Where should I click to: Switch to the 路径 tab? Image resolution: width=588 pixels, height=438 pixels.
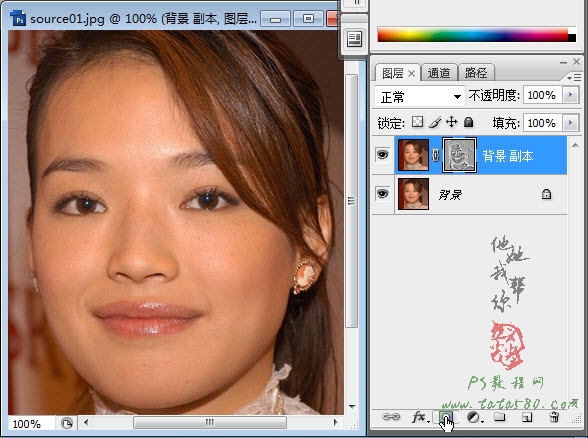[476, 73]
